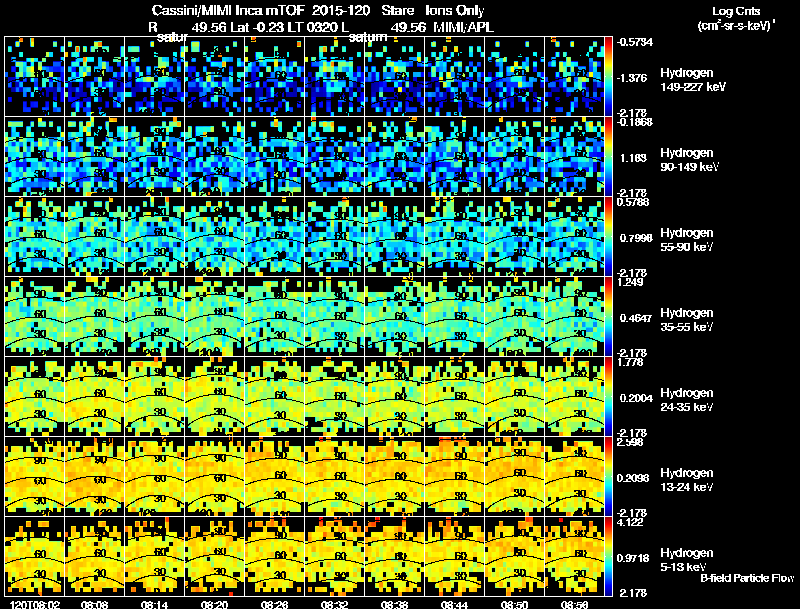This screenshot has height=609, width=800.
Task: Click the color bar beside Hydrogen 149-227 keV
Action: tap(608, 76)
